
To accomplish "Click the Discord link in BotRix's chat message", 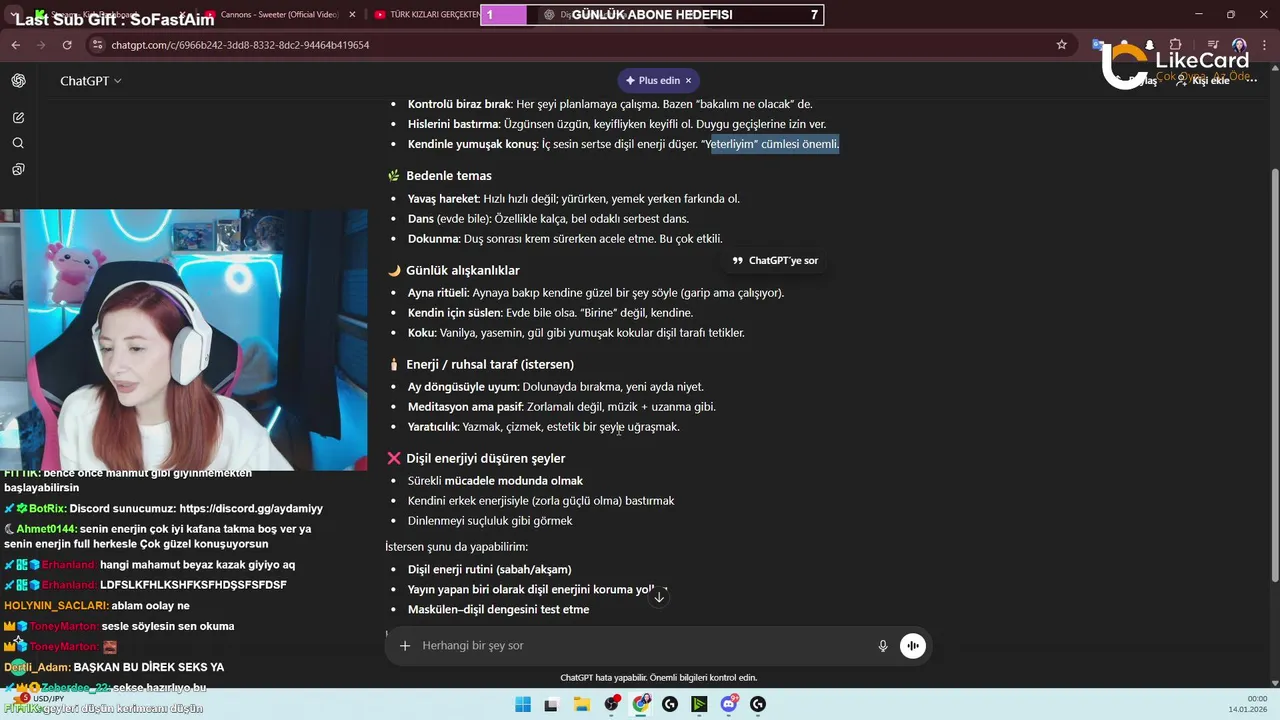I will click(251, 509).
